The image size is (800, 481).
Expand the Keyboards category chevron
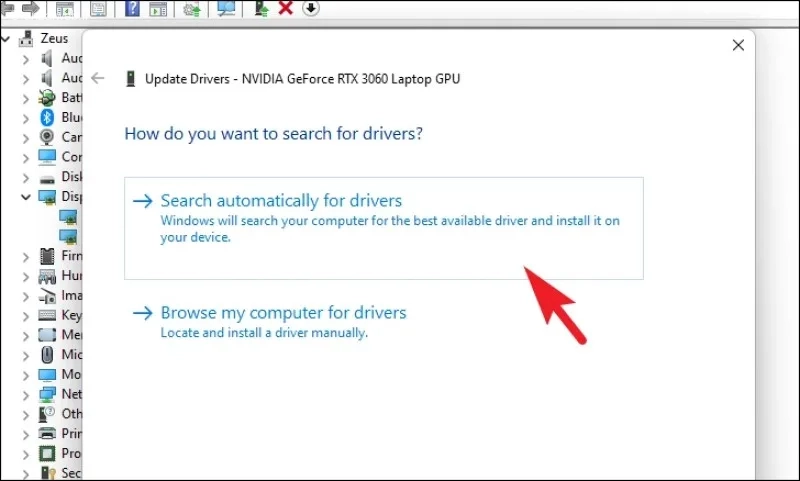[x=26, y=316]
